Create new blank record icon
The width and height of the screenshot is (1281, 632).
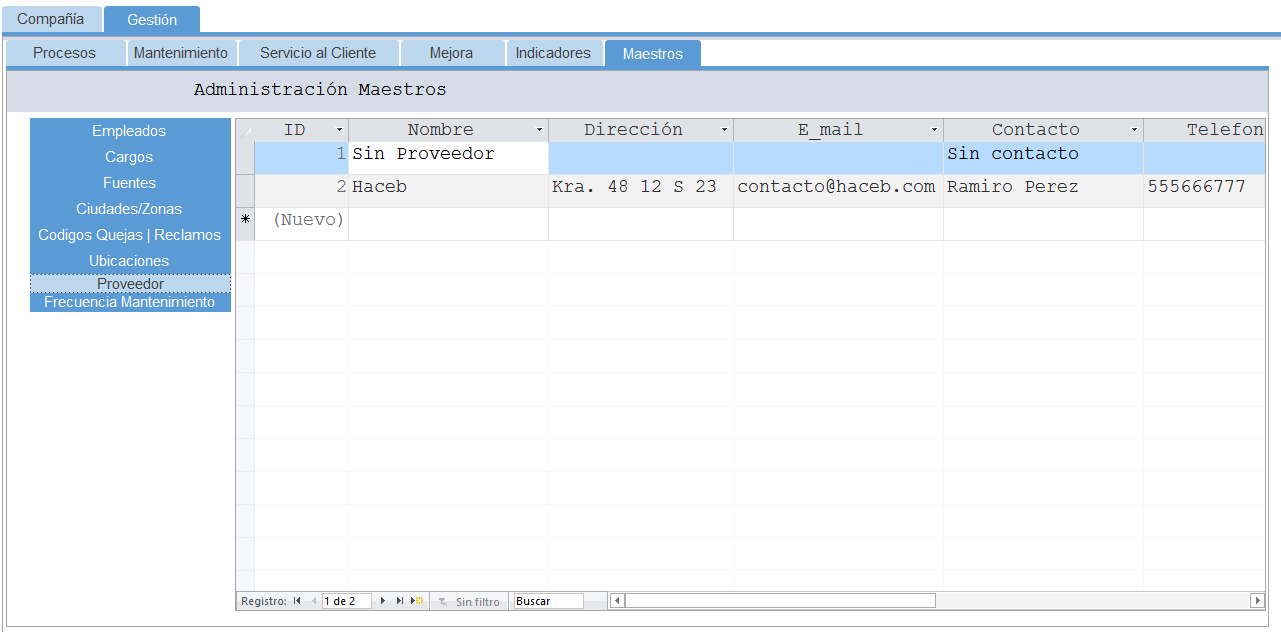(418, 601)
